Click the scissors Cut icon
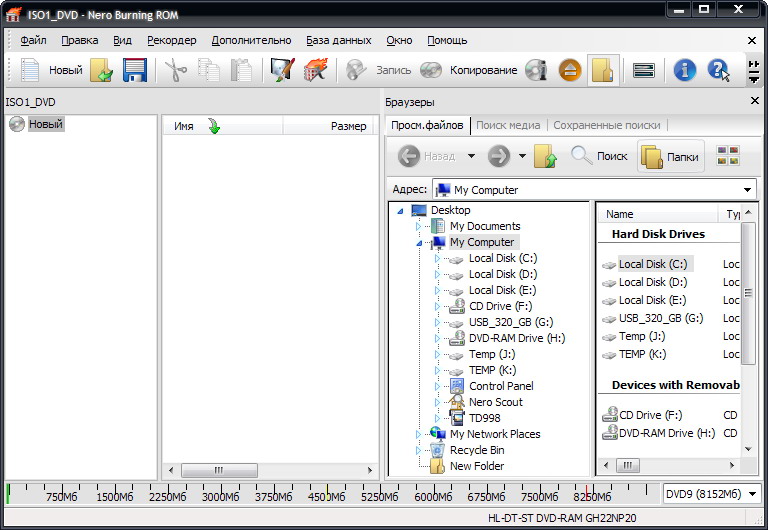Image resolution: width=768 pixels, height=530 pixels. [176, 70]
